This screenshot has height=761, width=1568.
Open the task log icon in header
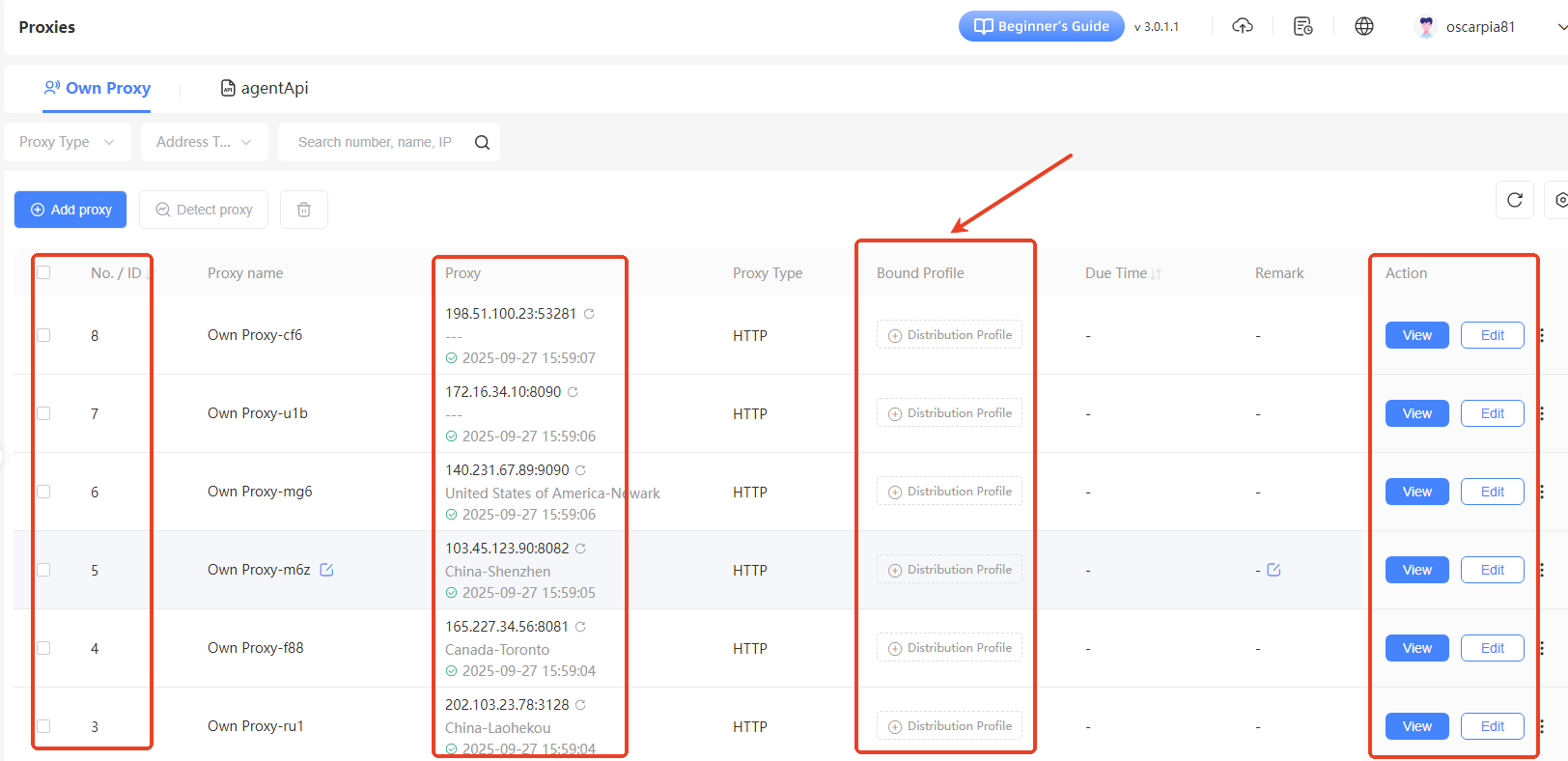coord(1302,26)
